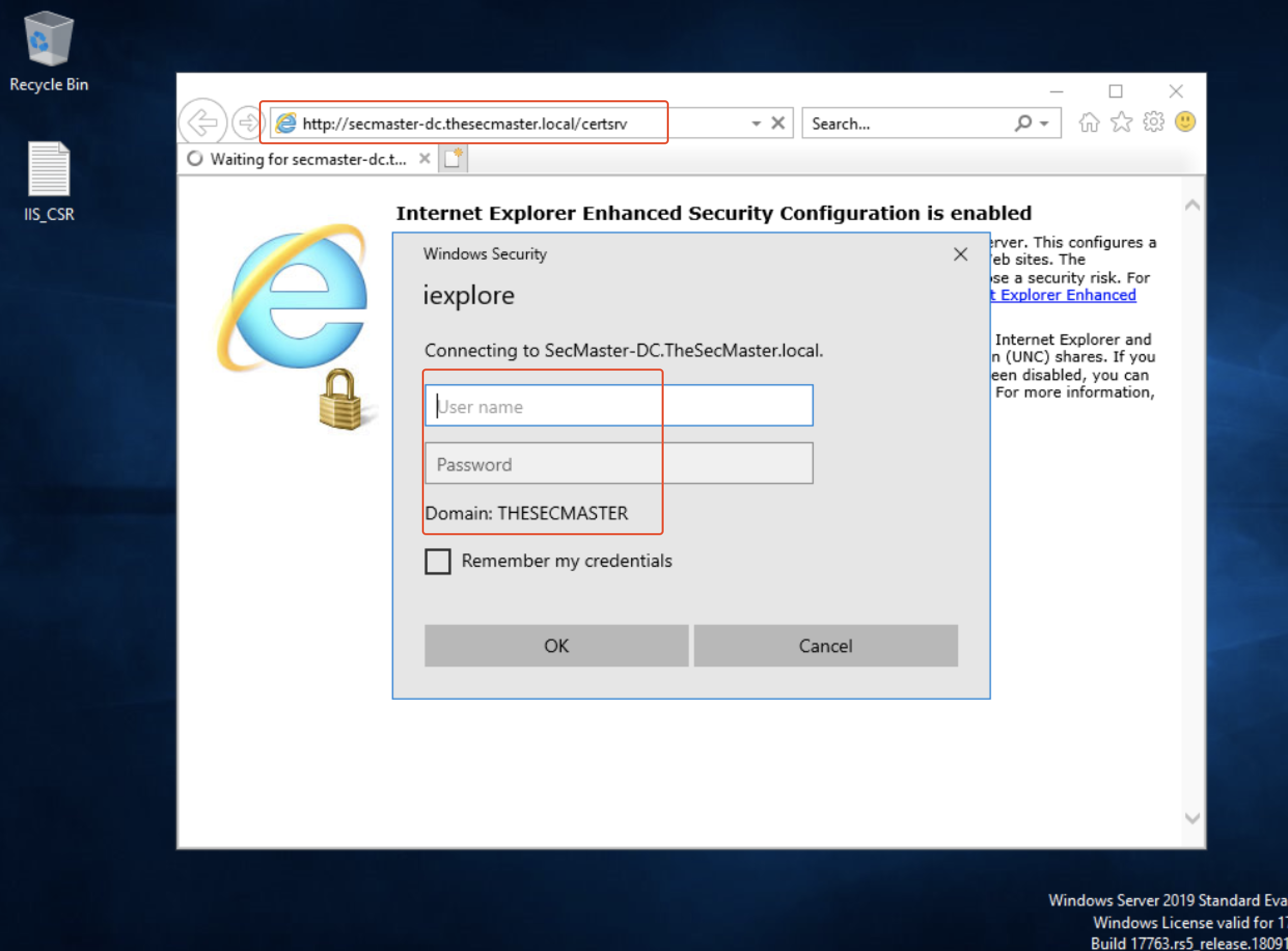Open the Recycle Bin desktop icon
The image size is (1288, 951).
pos(49,52)
